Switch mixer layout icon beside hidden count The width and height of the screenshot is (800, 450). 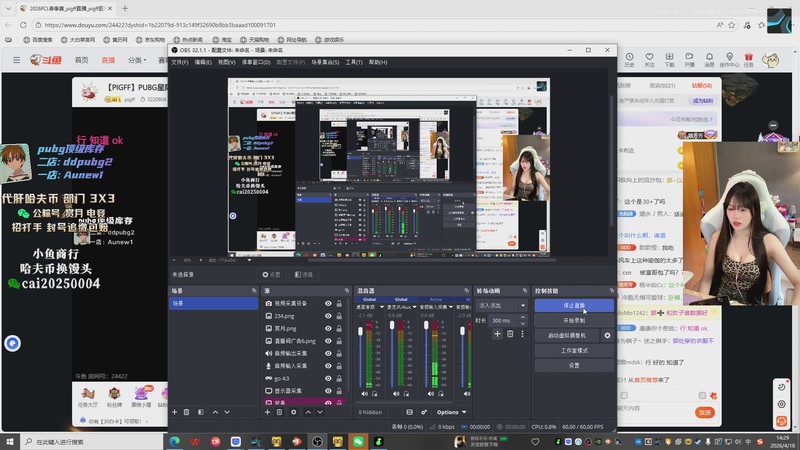point(409,412)
